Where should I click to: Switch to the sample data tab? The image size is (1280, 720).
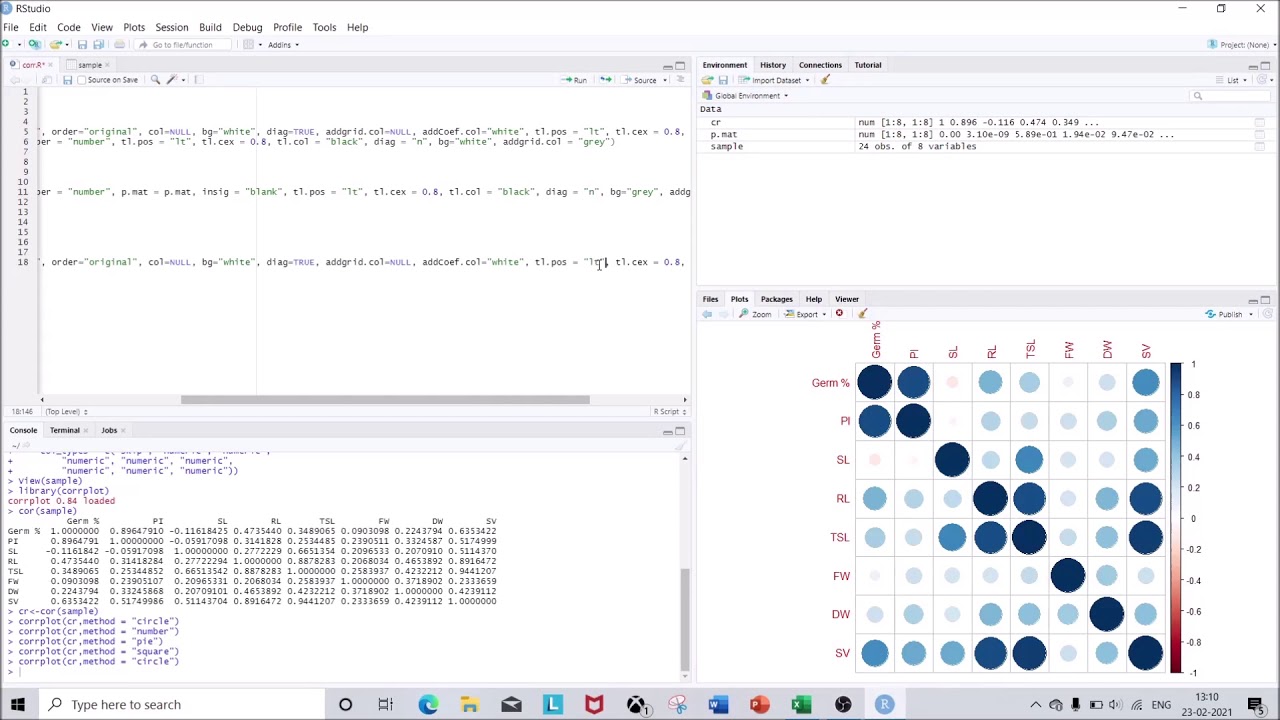point(89,65)
